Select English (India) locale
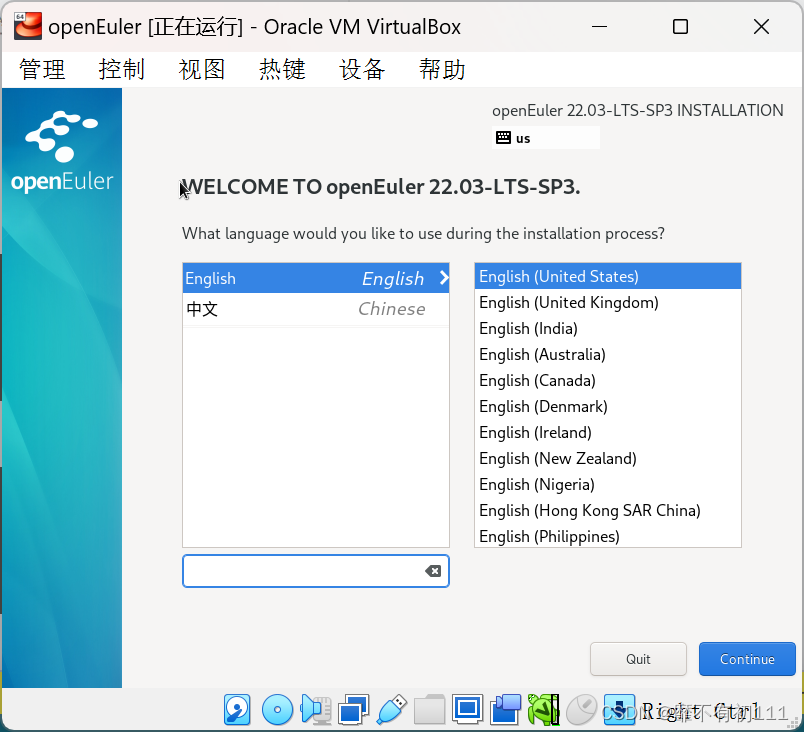This screenshot has height=732, width=804. [608, 329]
